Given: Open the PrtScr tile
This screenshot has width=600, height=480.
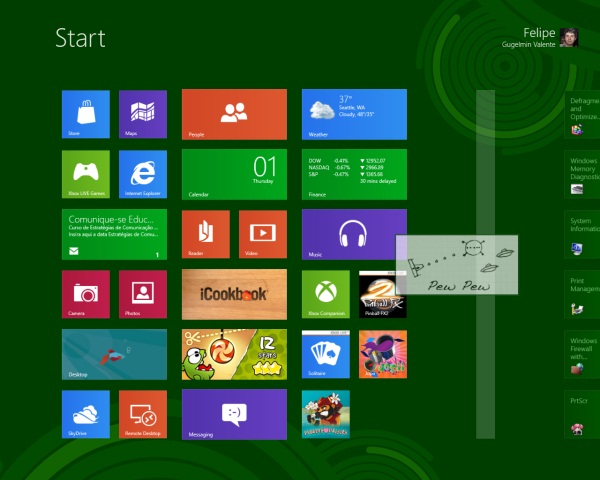Looking at the screenshot, I should click(582, 415).
